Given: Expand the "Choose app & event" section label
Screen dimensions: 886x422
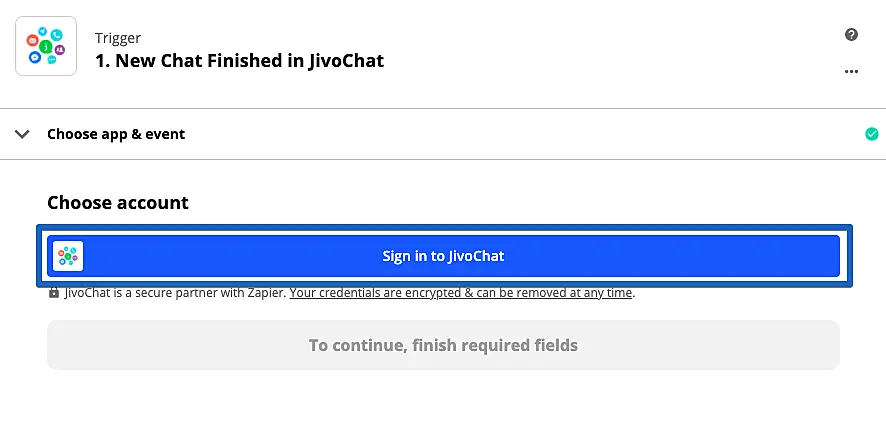Looking at the screenshot, I should [x=116, y=134].
